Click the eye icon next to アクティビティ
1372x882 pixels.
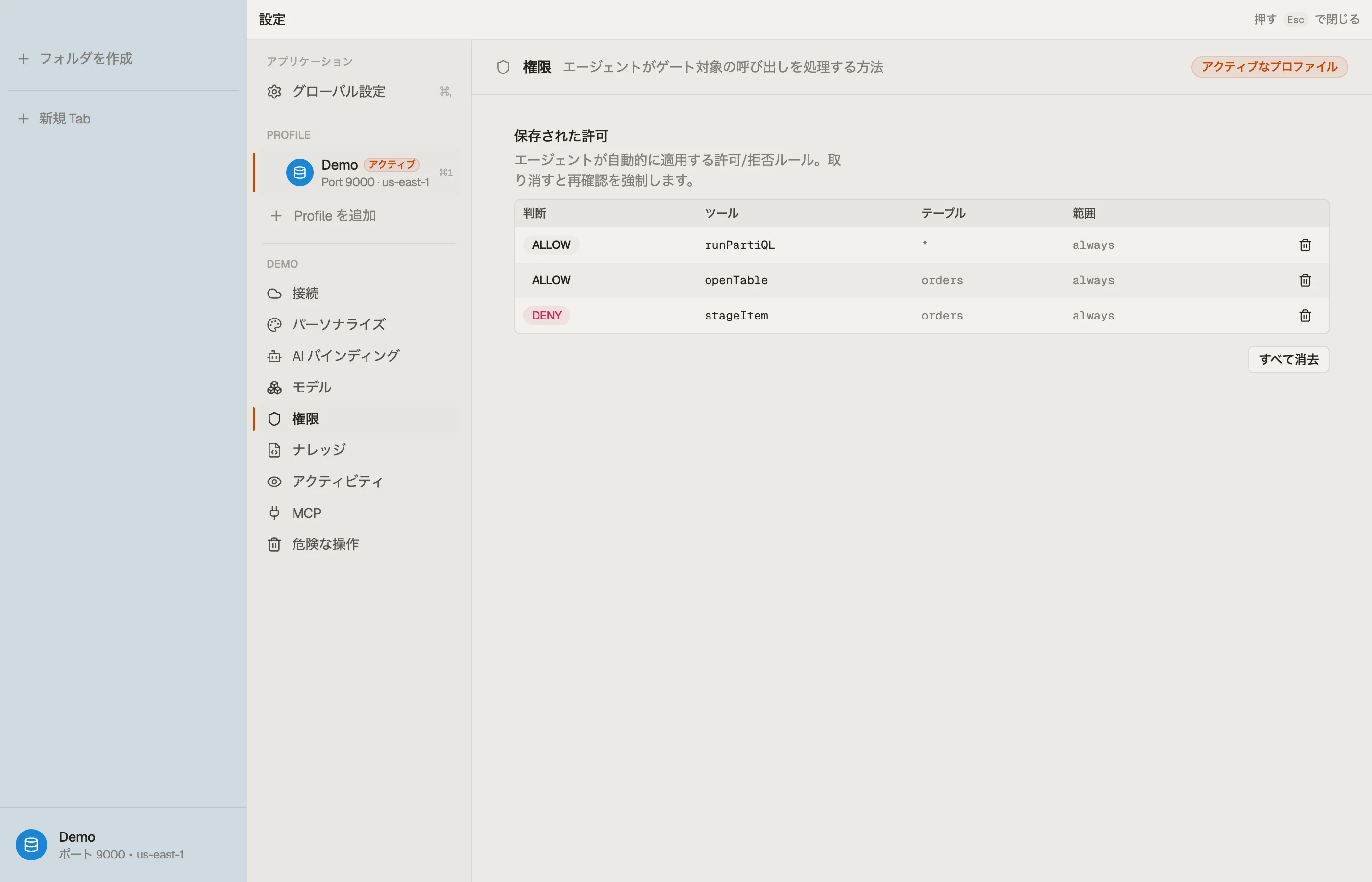point(274,482)
